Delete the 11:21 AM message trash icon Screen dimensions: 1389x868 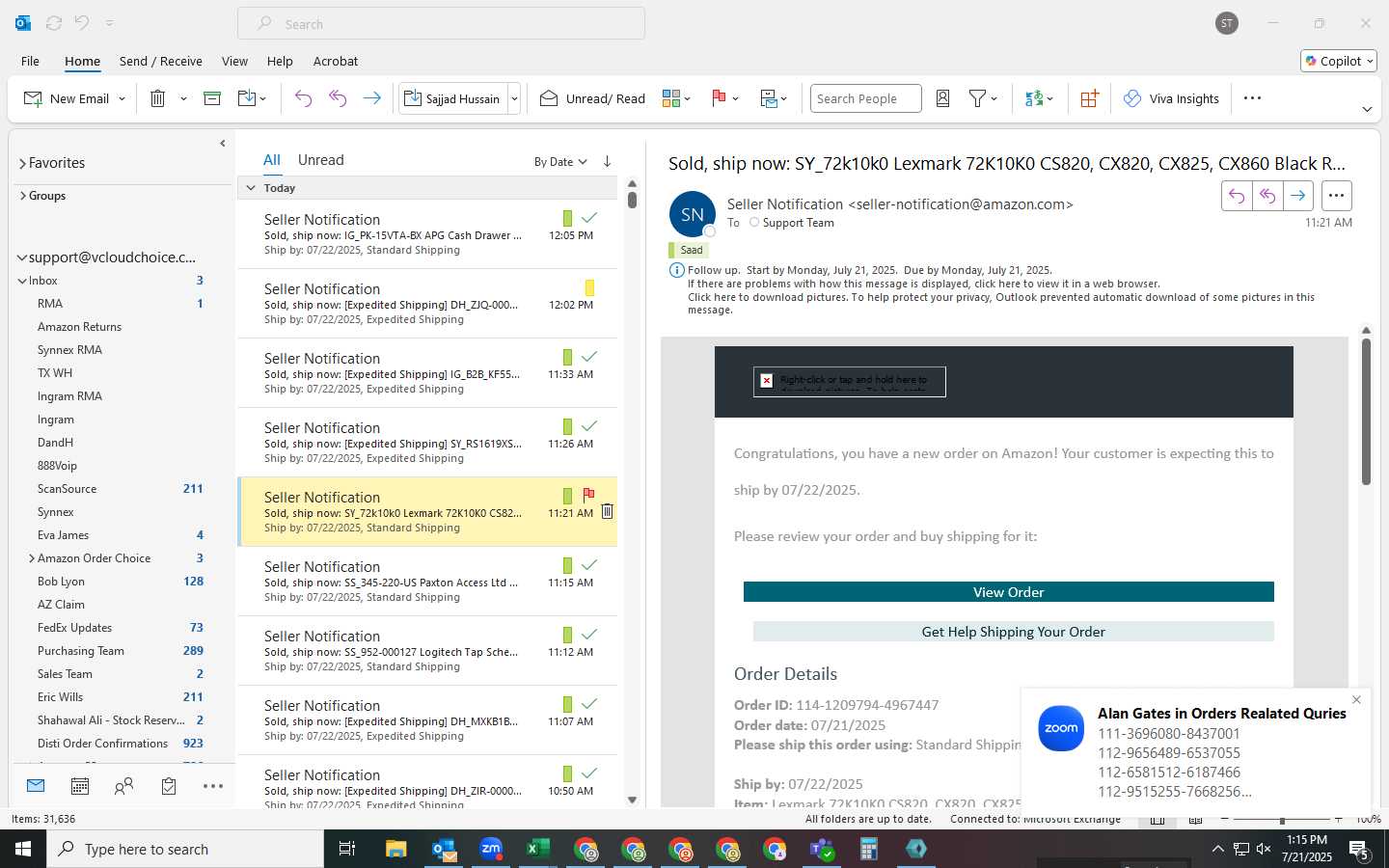coord(607,511)
